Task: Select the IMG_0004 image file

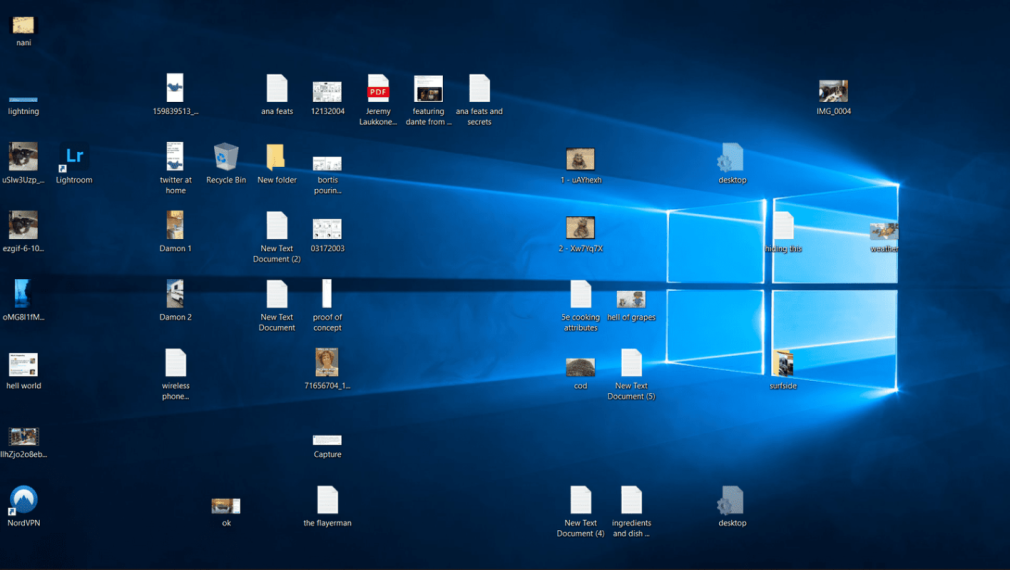Action: (x=834, y=97)
